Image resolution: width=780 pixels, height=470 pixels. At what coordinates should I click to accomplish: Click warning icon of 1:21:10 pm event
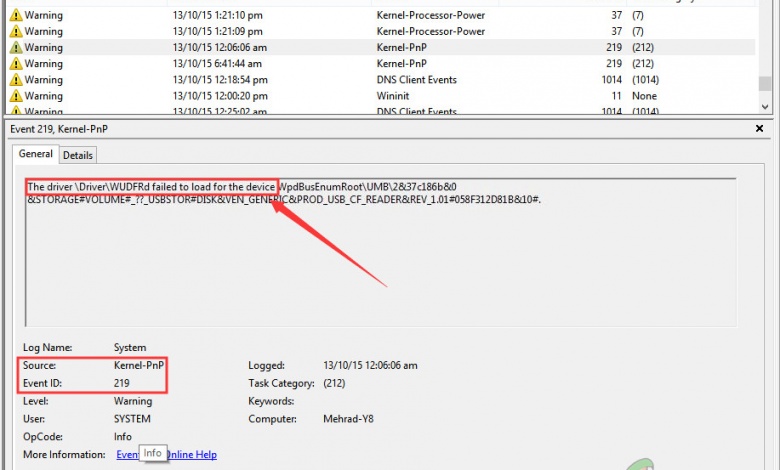pos(16,15)
